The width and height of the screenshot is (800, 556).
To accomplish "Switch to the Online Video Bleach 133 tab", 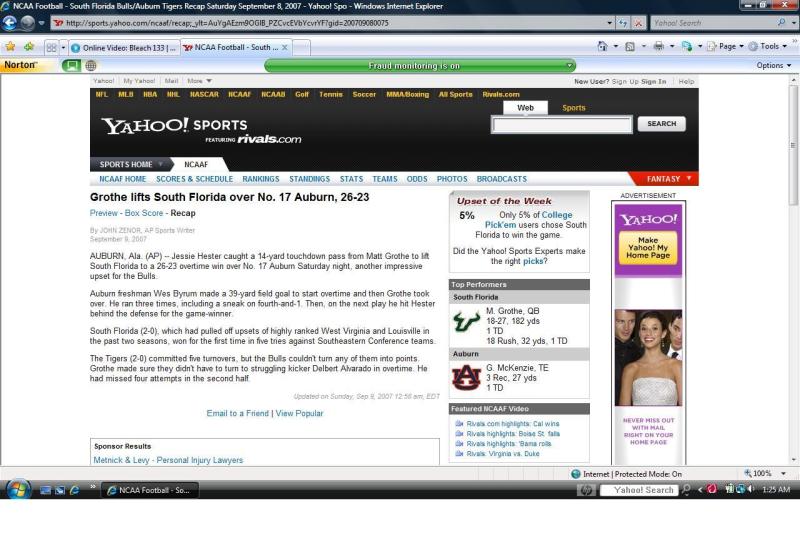I will pos(124,47).
